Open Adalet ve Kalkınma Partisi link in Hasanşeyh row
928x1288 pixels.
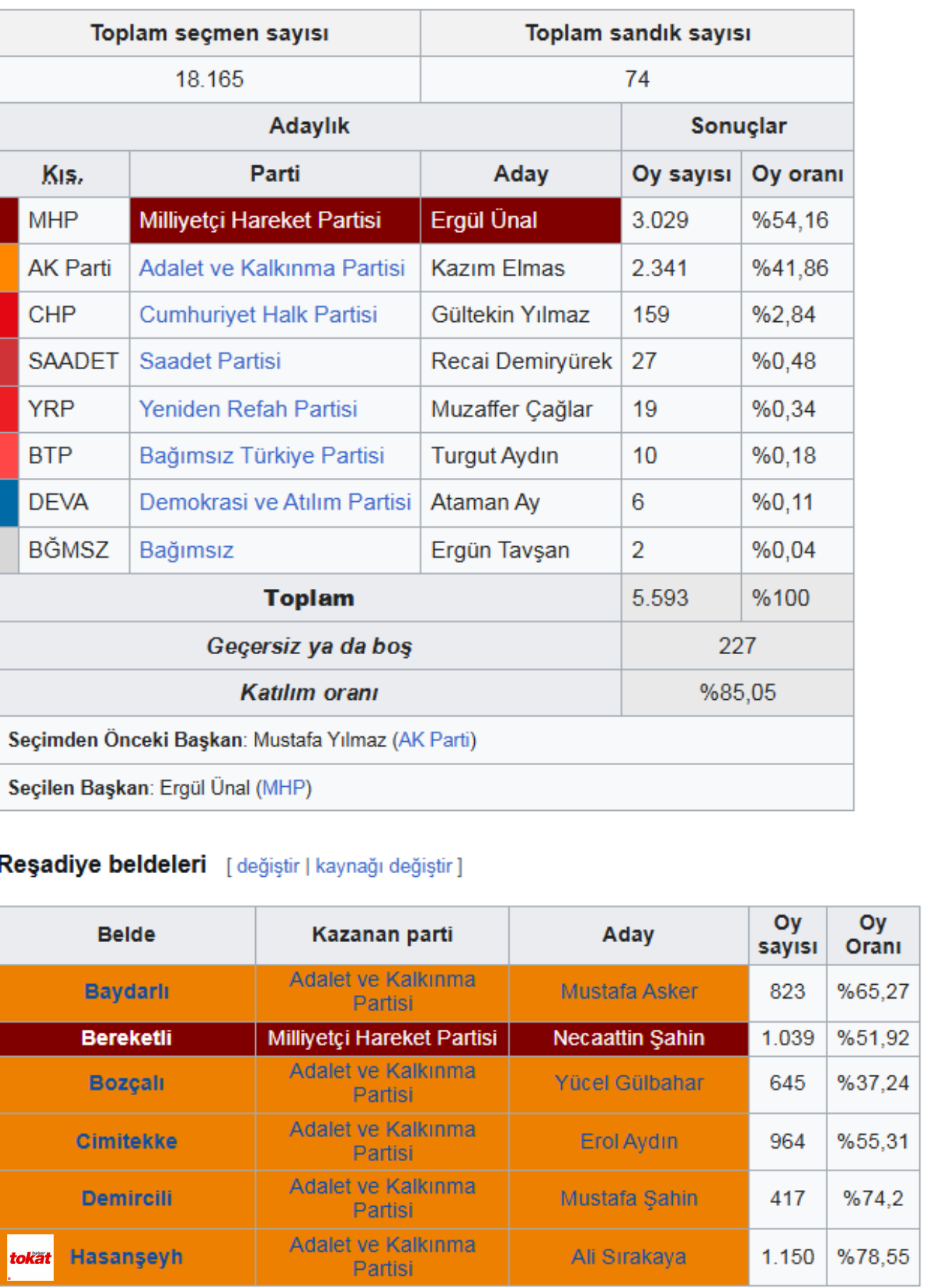382,1256
